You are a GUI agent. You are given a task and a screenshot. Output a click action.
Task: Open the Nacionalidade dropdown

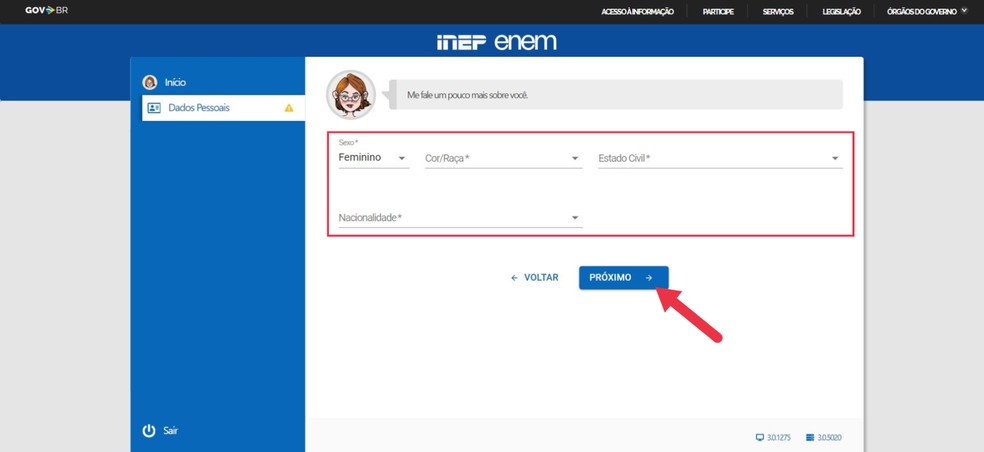461,218
